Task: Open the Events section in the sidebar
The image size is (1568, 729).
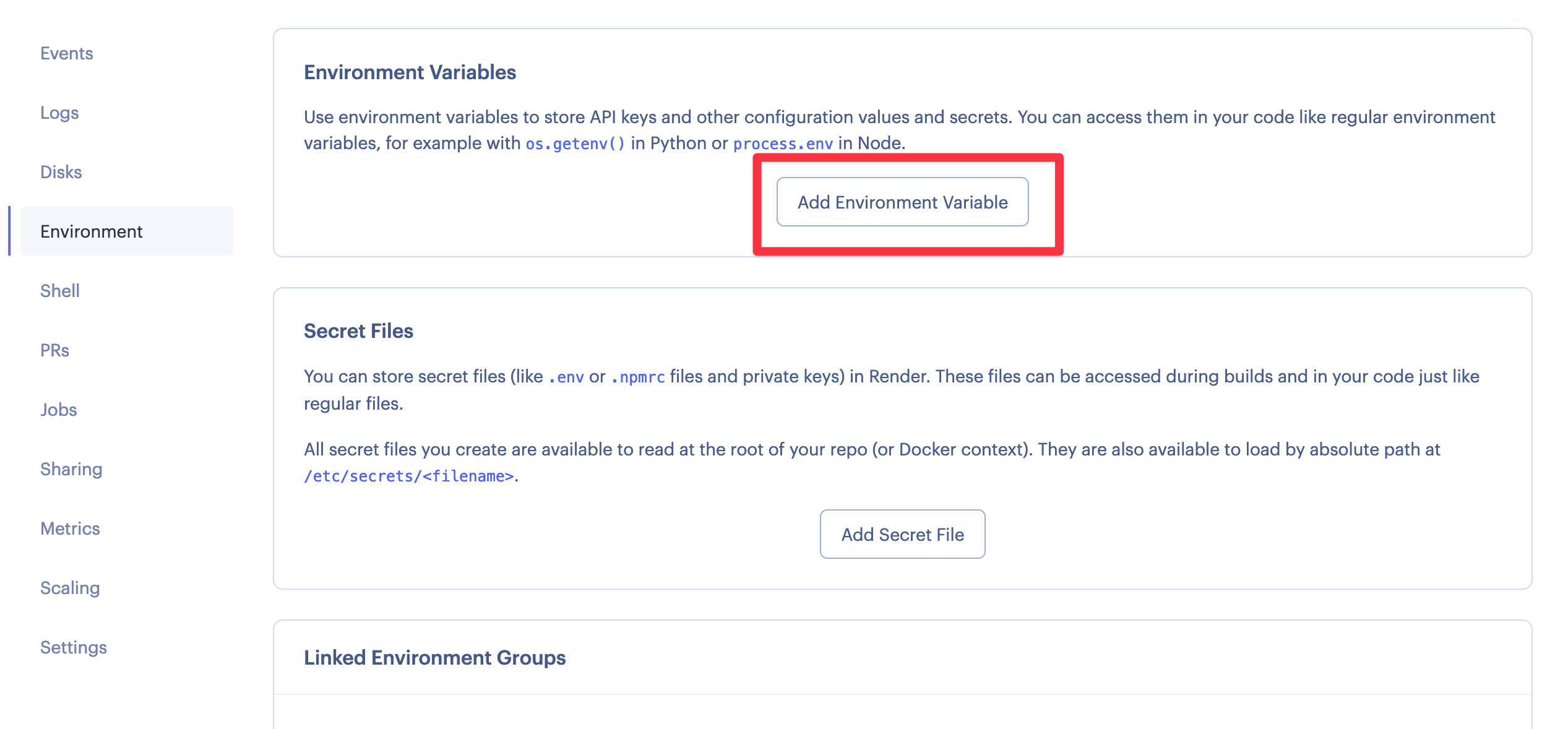Action: click(x=66, y=53)
